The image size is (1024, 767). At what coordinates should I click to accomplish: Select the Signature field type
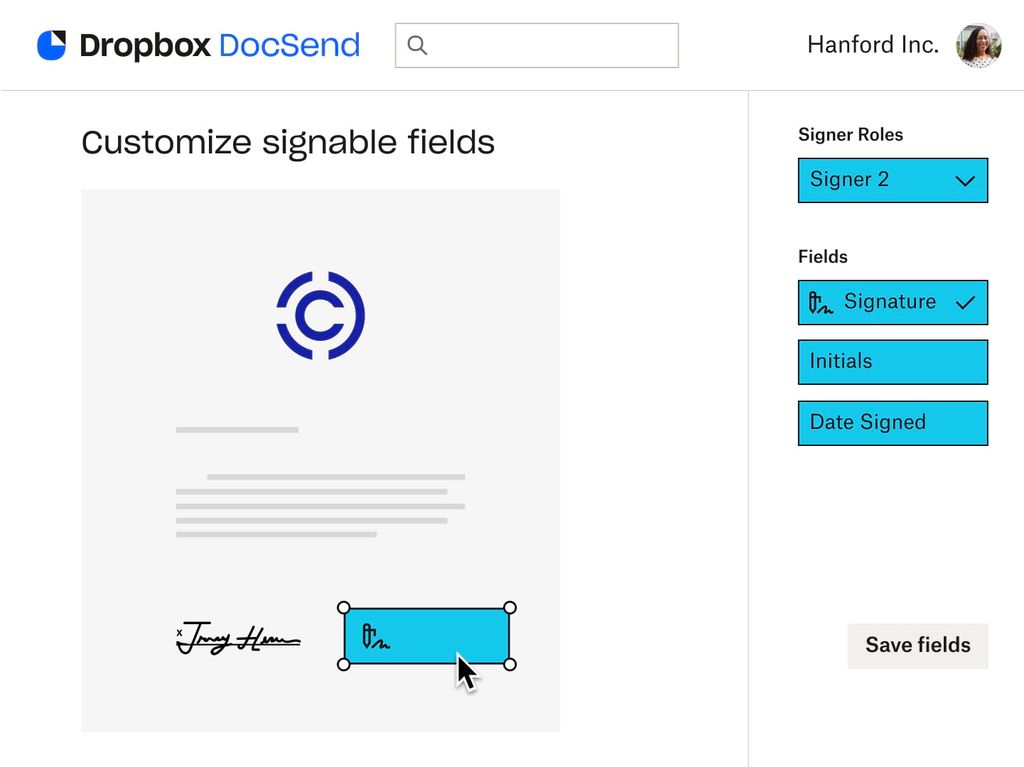[892, 302]
